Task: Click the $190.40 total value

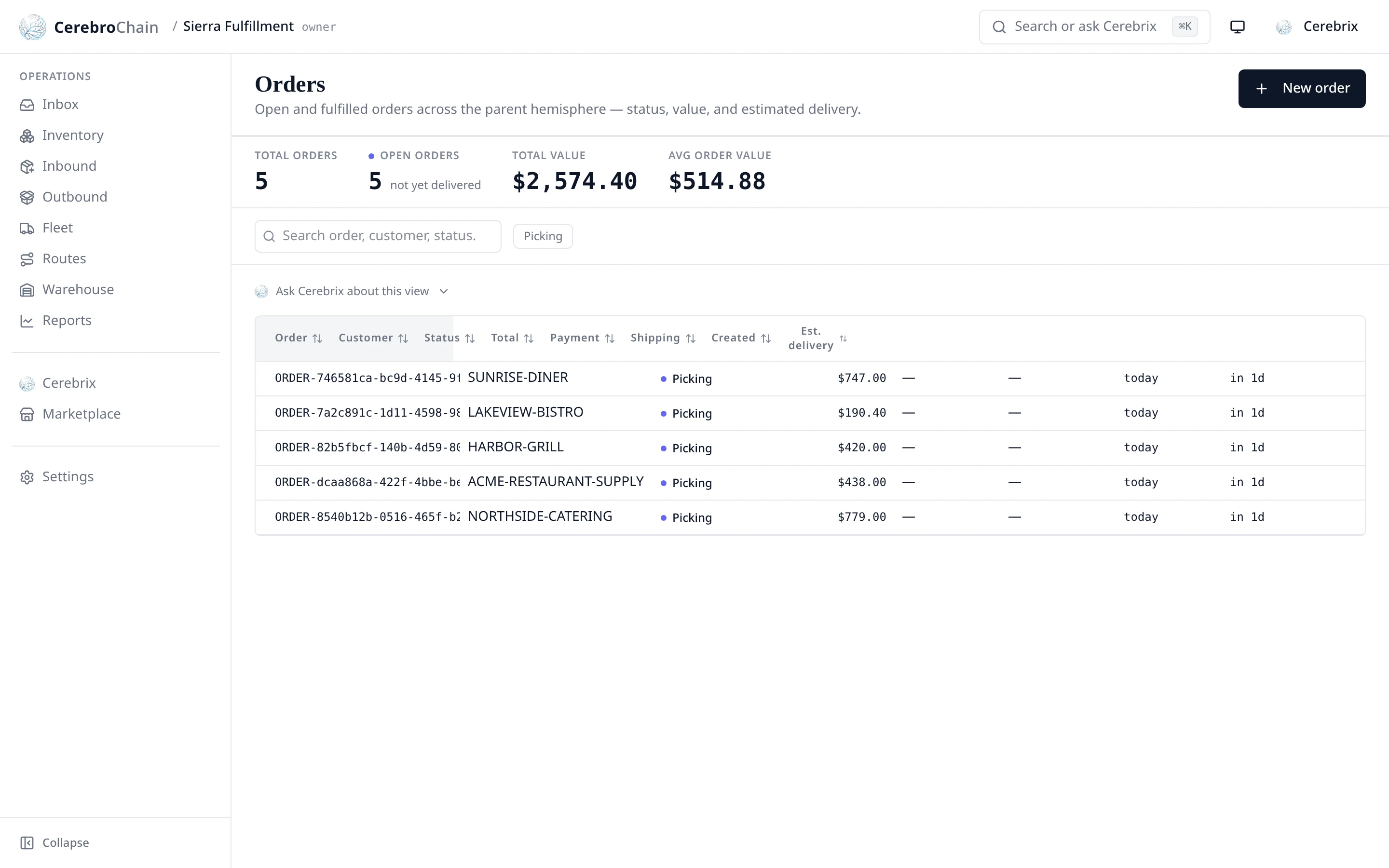Action: 861,413
